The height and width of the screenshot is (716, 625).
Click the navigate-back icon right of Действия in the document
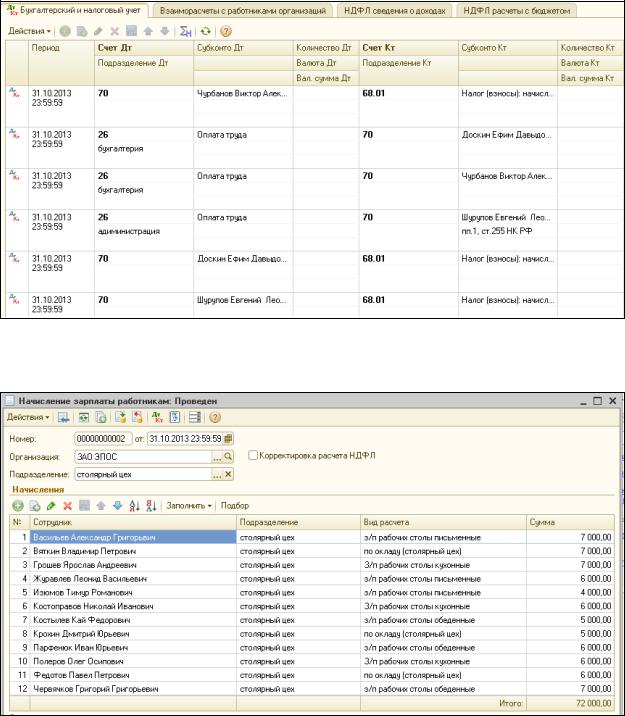click(63, 417)
